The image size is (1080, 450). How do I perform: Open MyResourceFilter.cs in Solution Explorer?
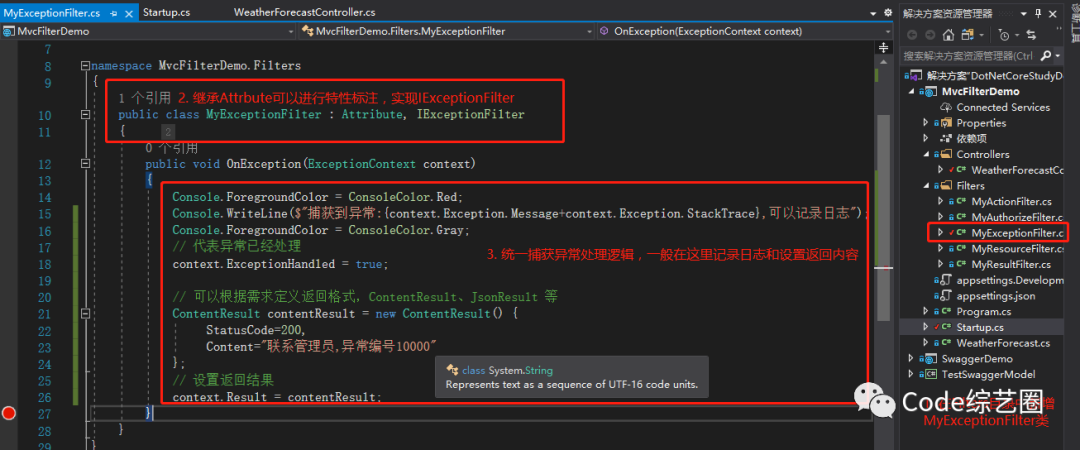click(x=1017, y=249)
